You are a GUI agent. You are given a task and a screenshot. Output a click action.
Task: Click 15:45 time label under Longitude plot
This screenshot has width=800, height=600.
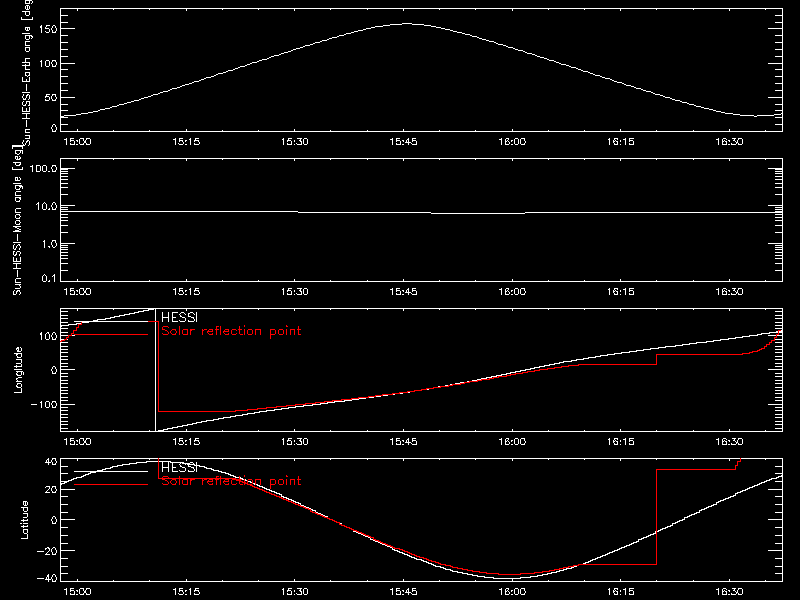coord(404,442)
